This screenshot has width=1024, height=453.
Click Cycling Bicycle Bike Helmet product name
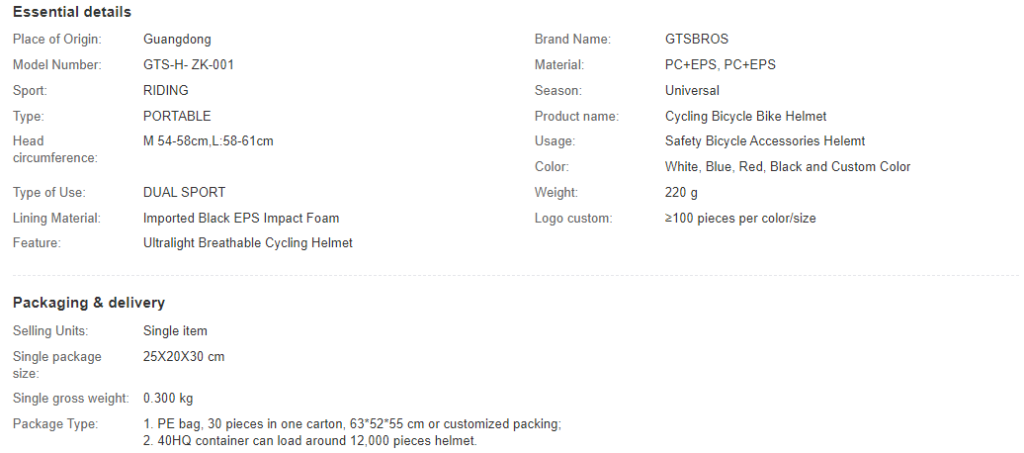pos(746,116)
